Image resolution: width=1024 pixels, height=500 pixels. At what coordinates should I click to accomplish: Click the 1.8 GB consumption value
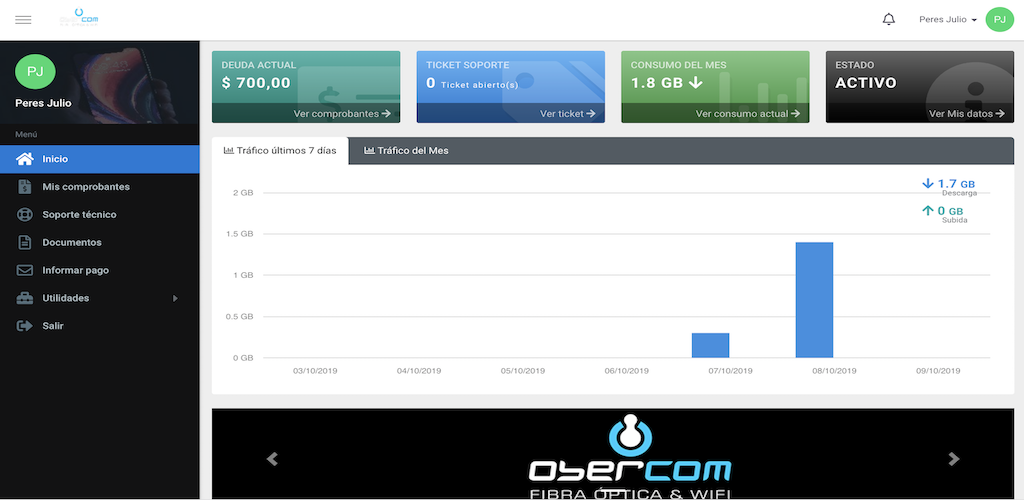666,83
